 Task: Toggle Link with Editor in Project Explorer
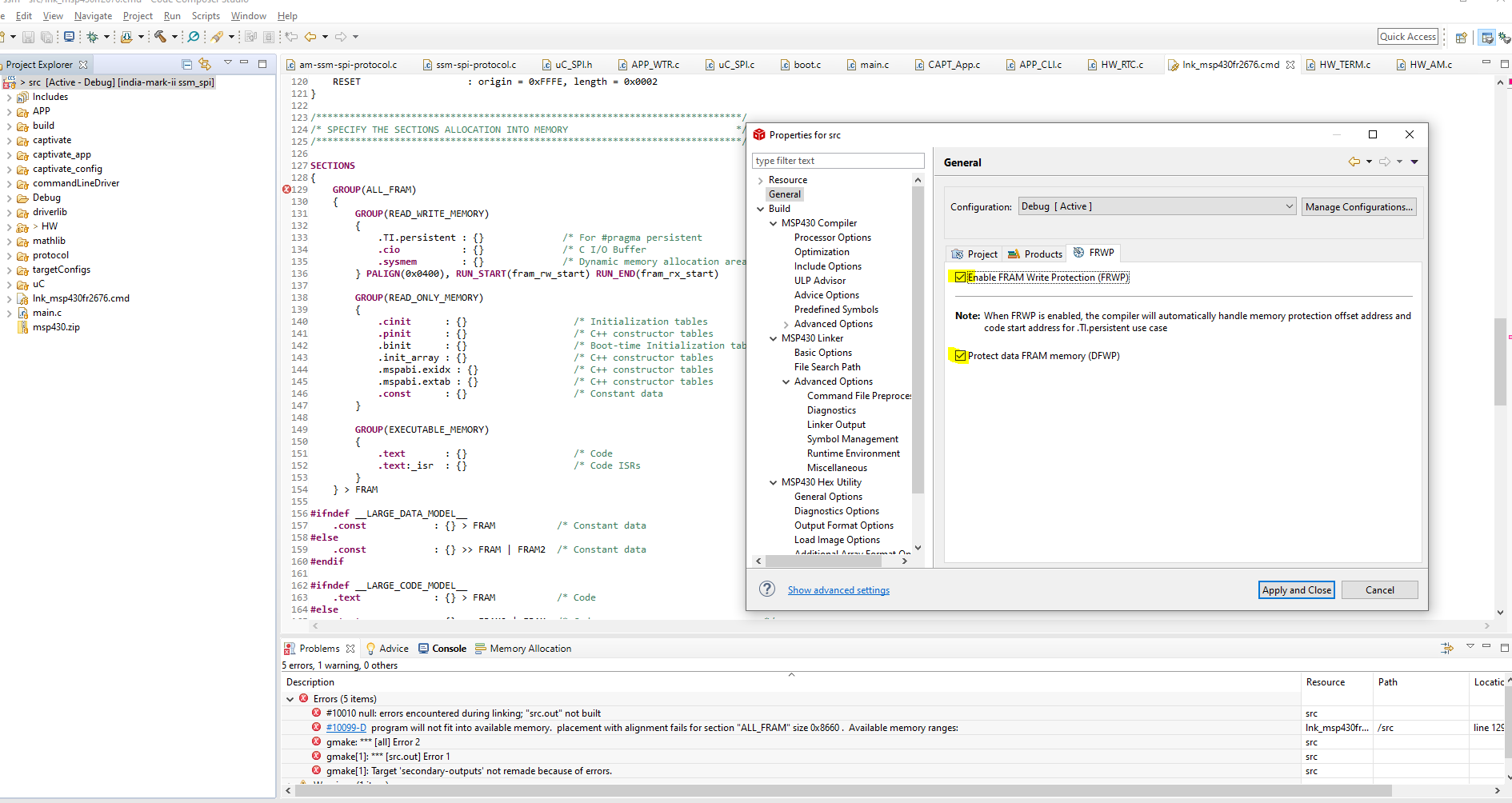[205, 64]
